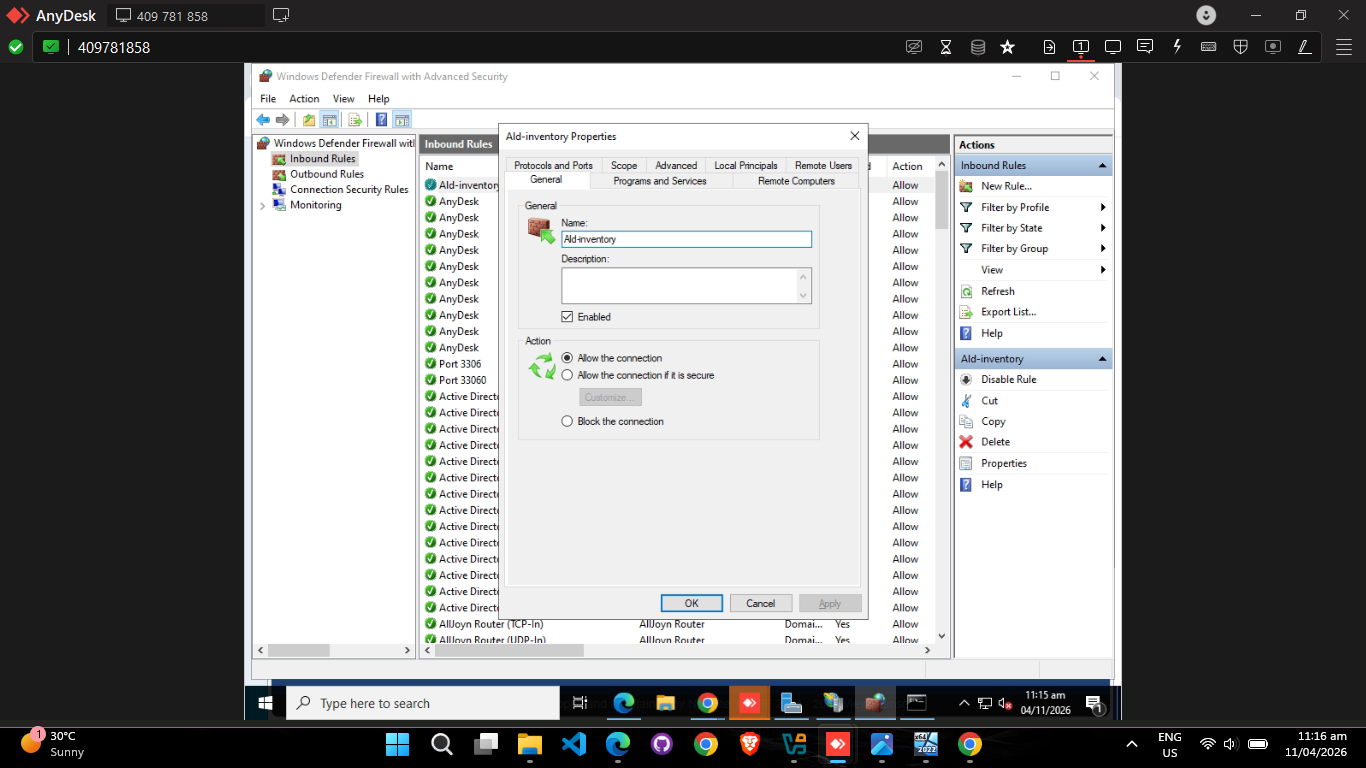Switch to the Protocols and Ports tab
This screenshot has width=1366, height=768.
[x=553, y=166]
